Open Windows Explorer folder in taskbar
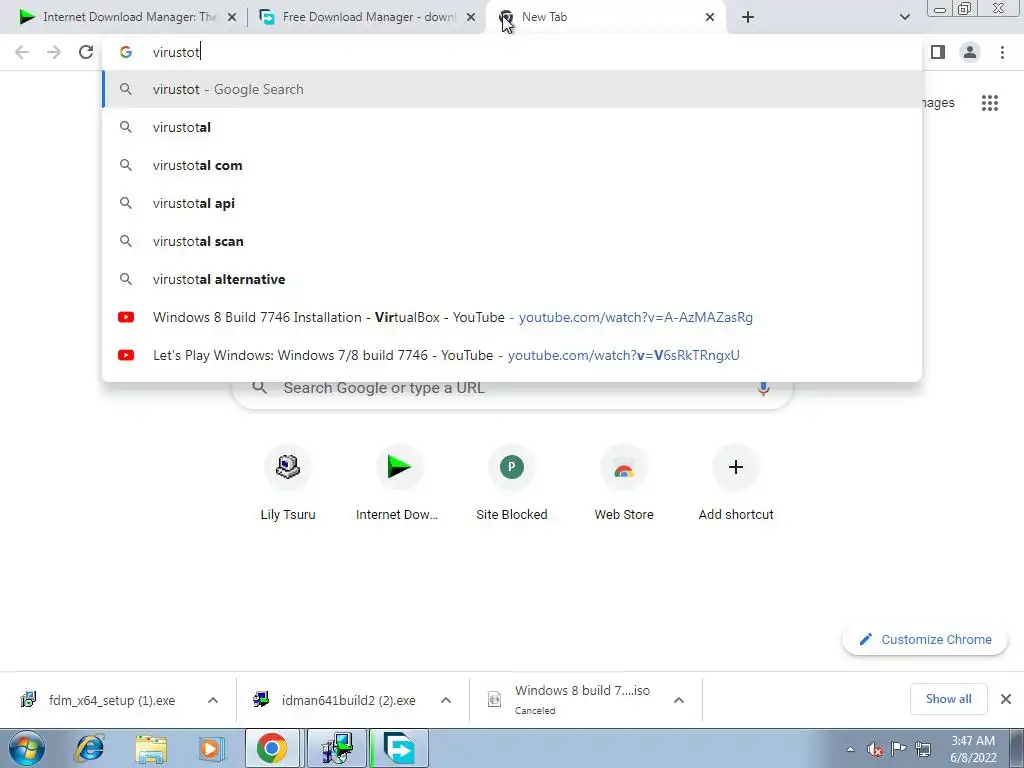The height and width of the screenshot is (768, 1024). [x=151, y=748]
